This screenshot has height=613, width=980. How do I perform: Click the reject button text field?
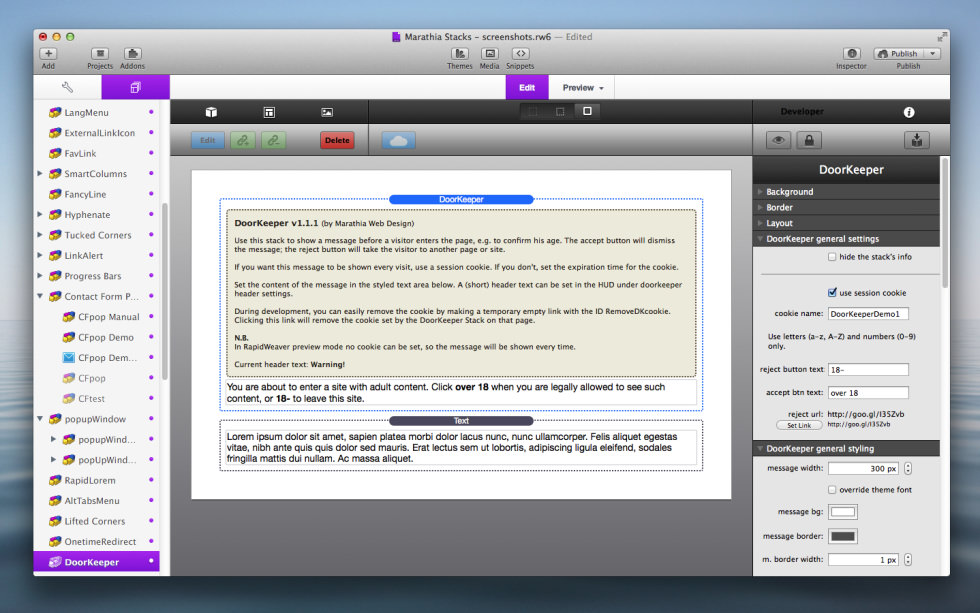click(868, 369)
